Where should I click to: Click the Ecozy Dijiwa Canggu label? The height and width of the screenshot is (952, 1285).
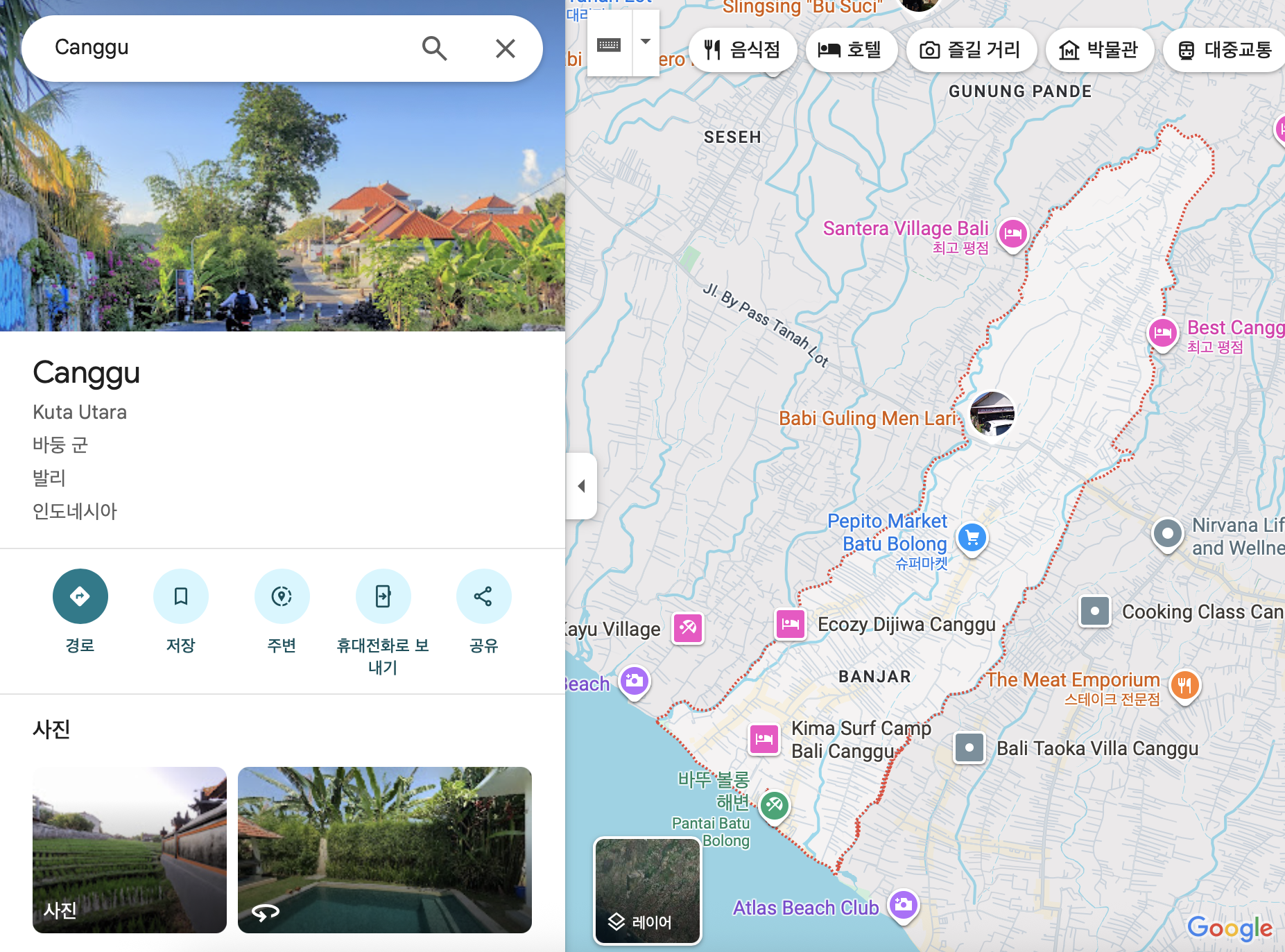(x=906, y=625)
